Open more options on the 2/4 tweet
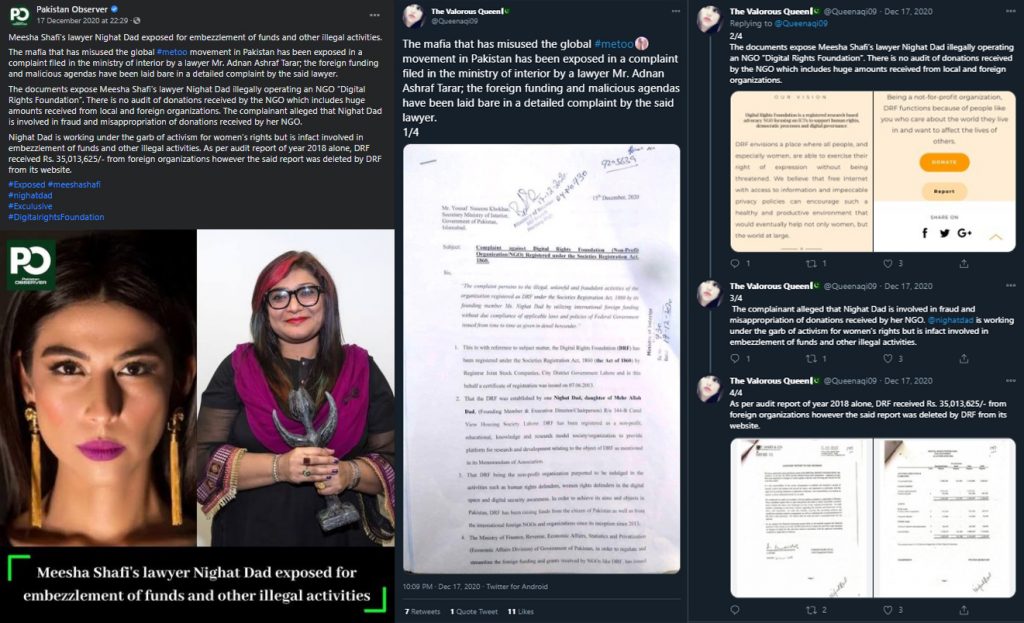 pos(1011,11)
